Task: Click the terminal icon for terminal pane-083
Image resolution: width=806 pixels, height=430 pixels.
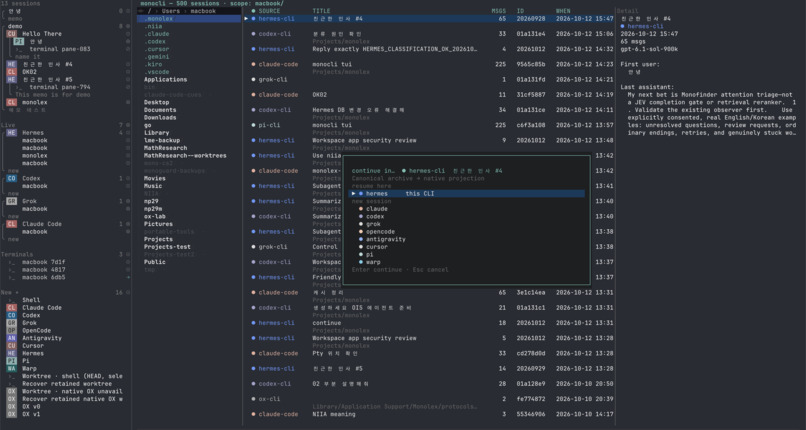Action: point(19,49)
